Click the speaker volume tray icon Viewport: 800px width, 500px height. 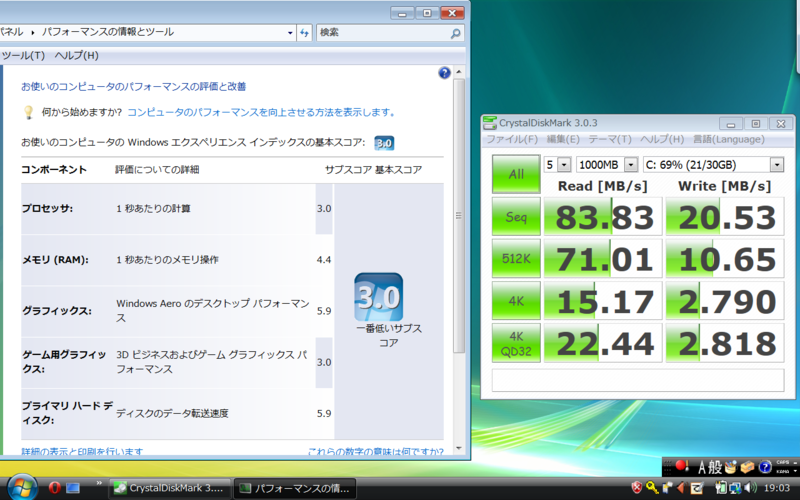tap(750, 488)
